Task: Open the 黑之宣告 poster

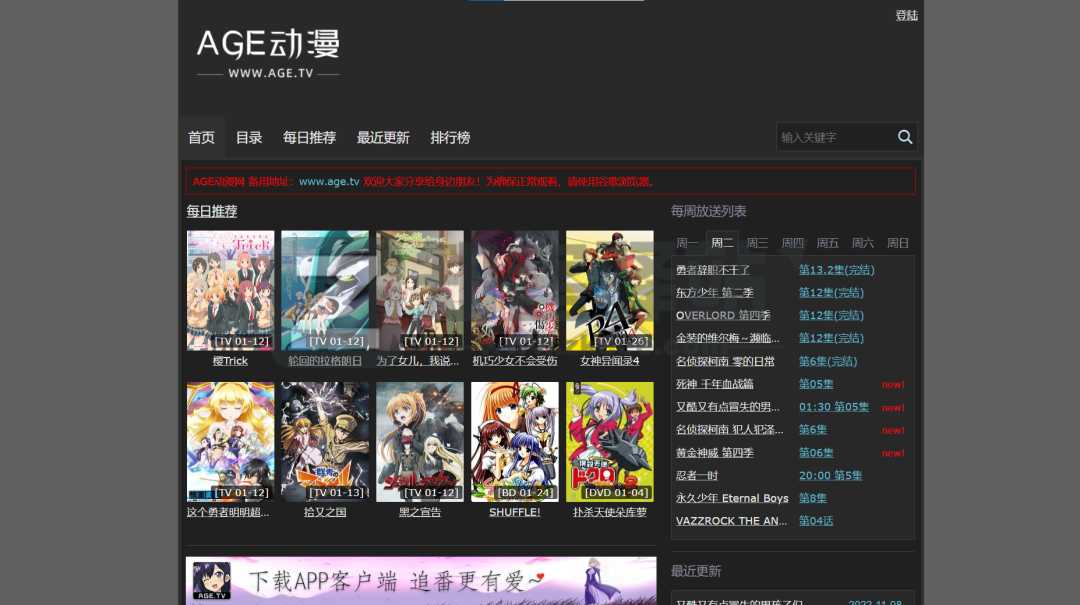Action: (419, 441)
